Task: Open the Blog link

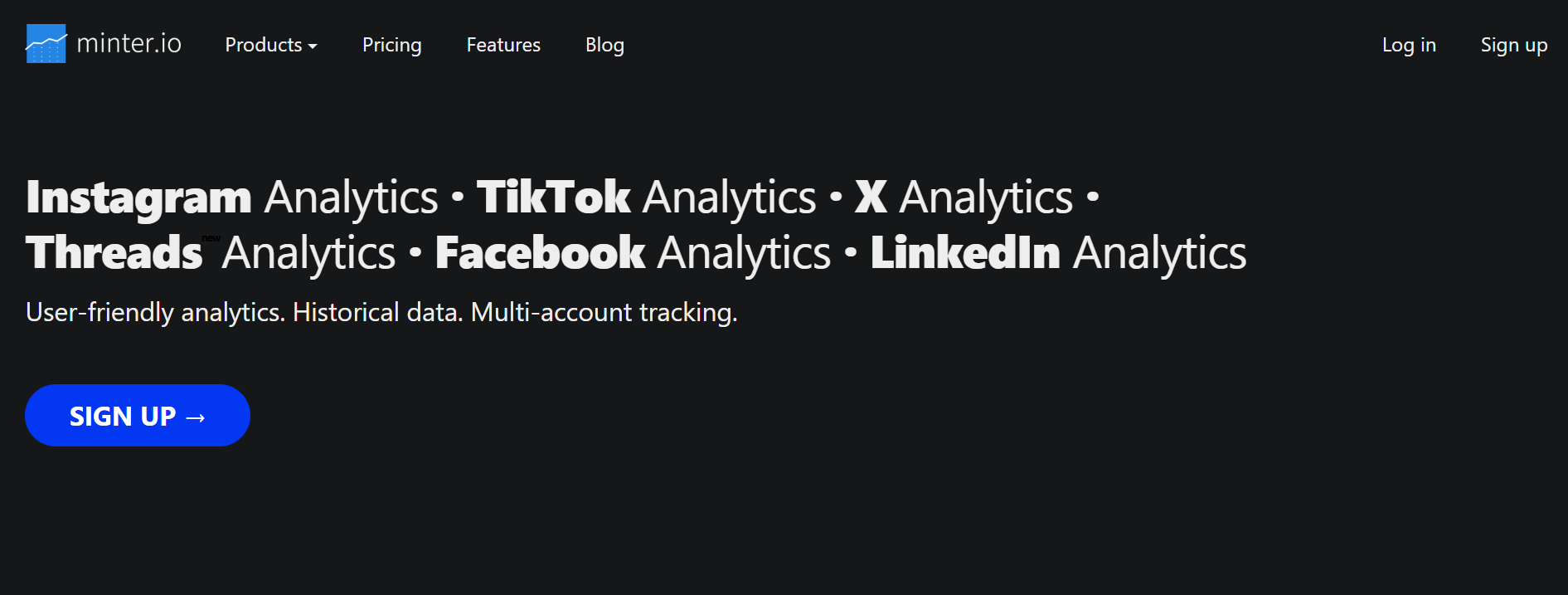Action: [x=604, y=45]
